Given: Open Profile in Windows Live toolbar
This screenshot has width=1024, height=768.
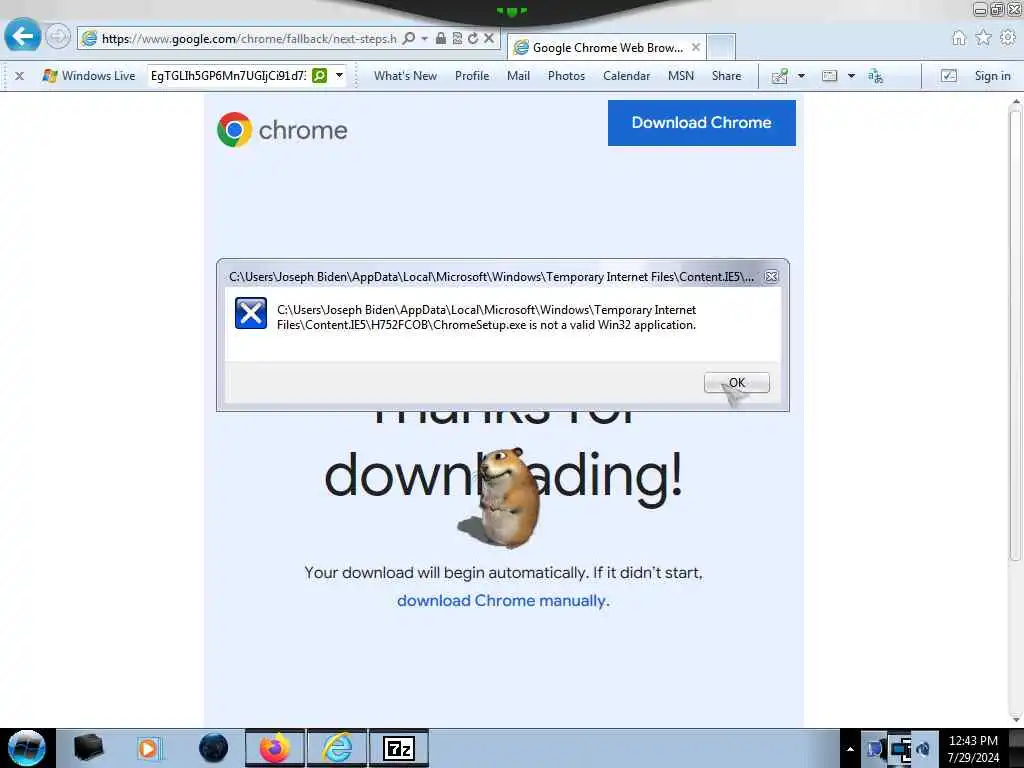Looking at the screenshot, I should (x=472, y=76).
